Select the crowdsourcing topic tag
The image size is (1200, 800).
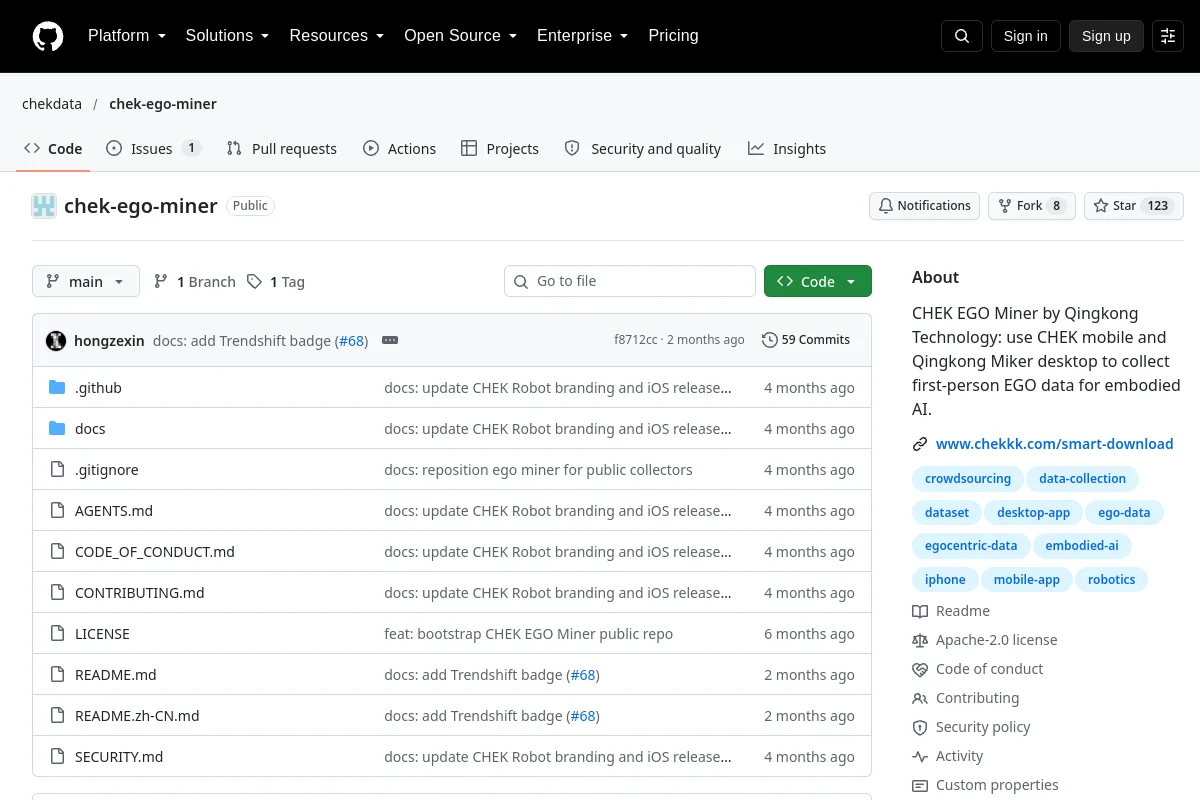click(x=968, y=479)
